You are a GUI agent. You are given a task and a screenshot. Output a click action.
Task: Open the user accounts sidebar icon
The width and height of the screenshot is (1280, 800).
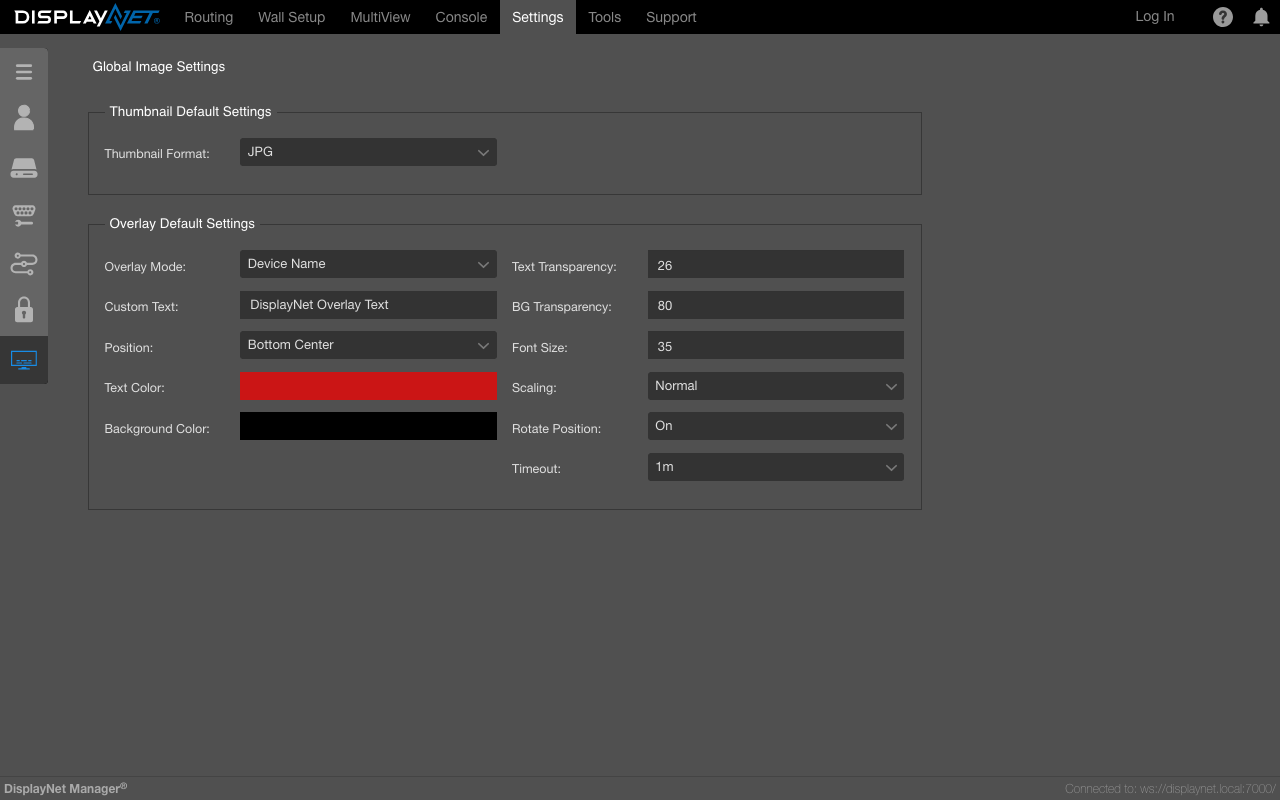[24, 118]
